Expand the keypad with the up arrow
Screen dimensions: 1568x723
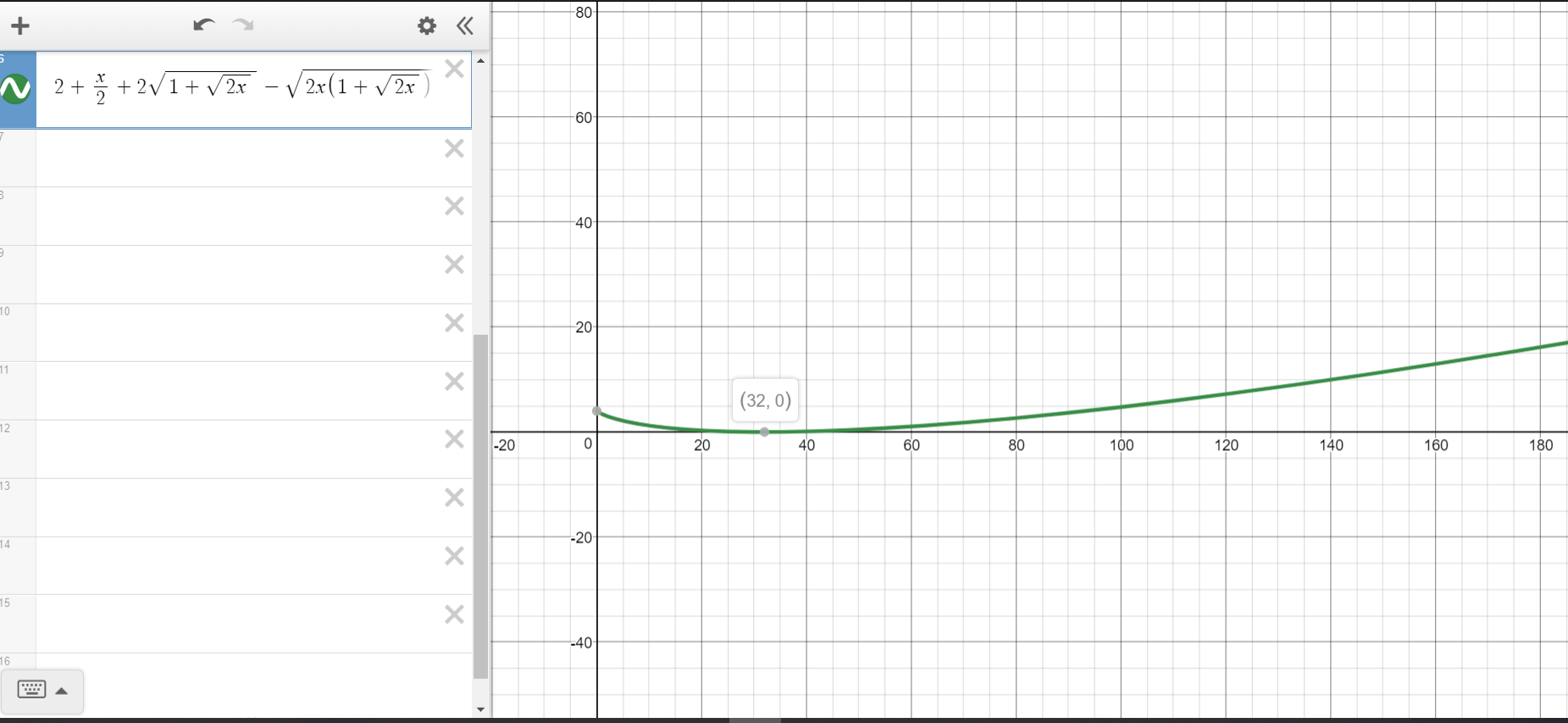(62, 691)
